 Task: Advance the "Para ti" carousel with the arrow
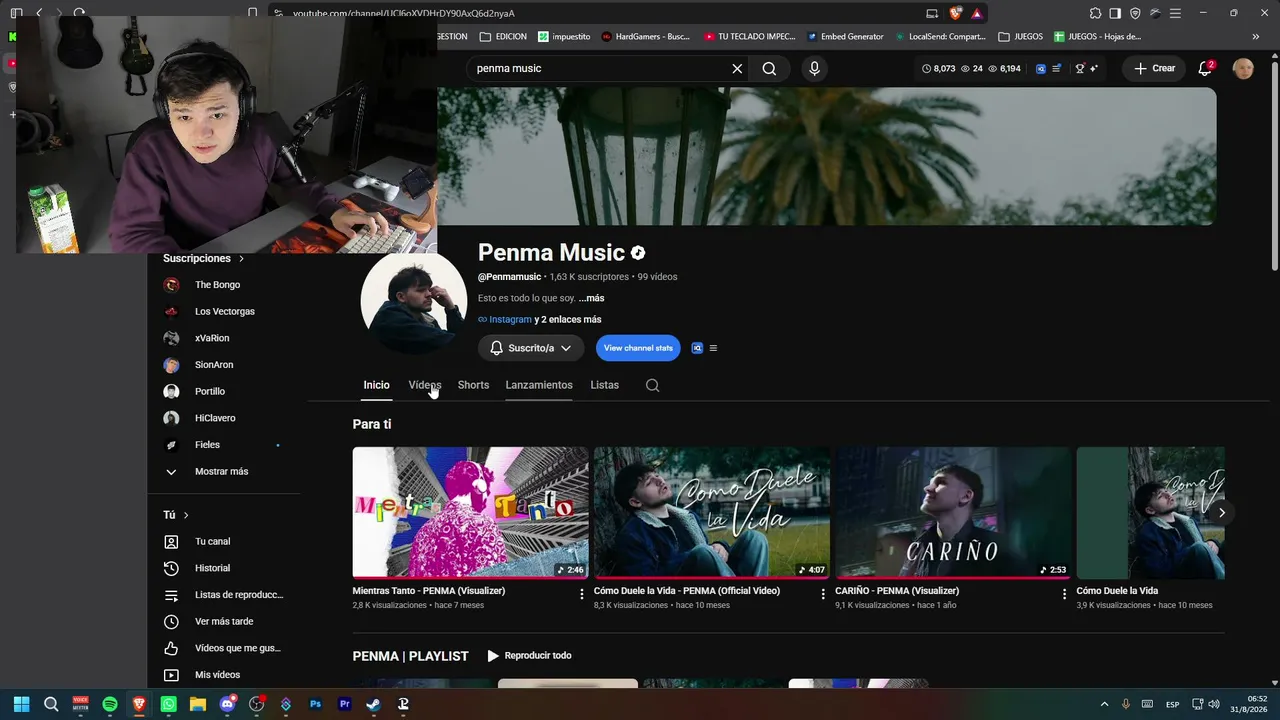(x=1221, y=513)
